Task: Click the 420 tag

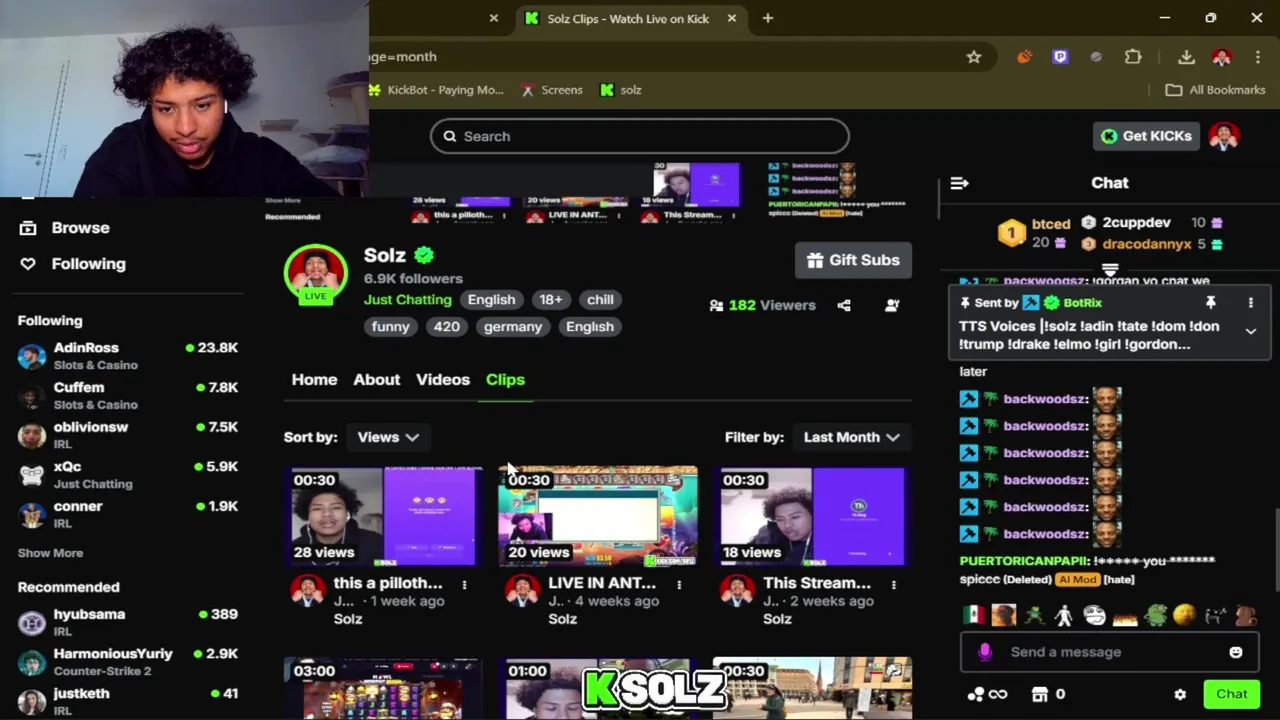Action: [446, 327]
